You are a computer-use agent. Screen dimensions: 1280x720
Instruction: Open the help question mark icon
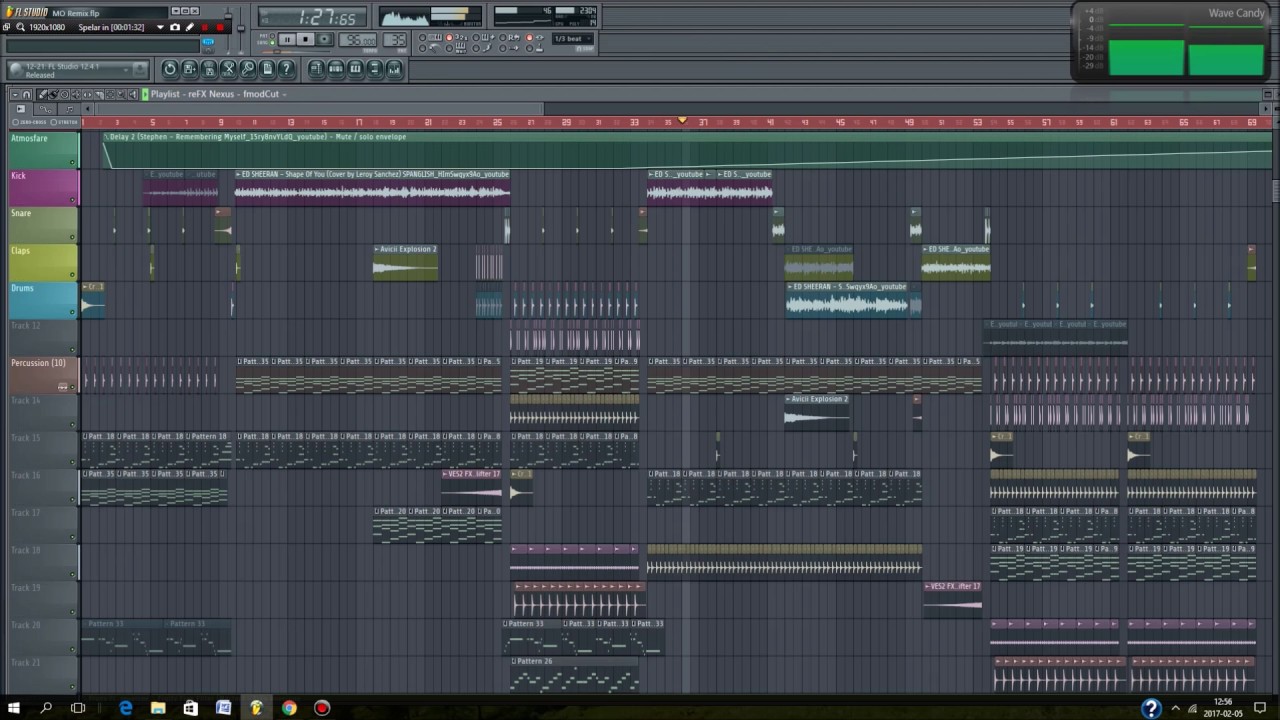click(x=287, y=69)
